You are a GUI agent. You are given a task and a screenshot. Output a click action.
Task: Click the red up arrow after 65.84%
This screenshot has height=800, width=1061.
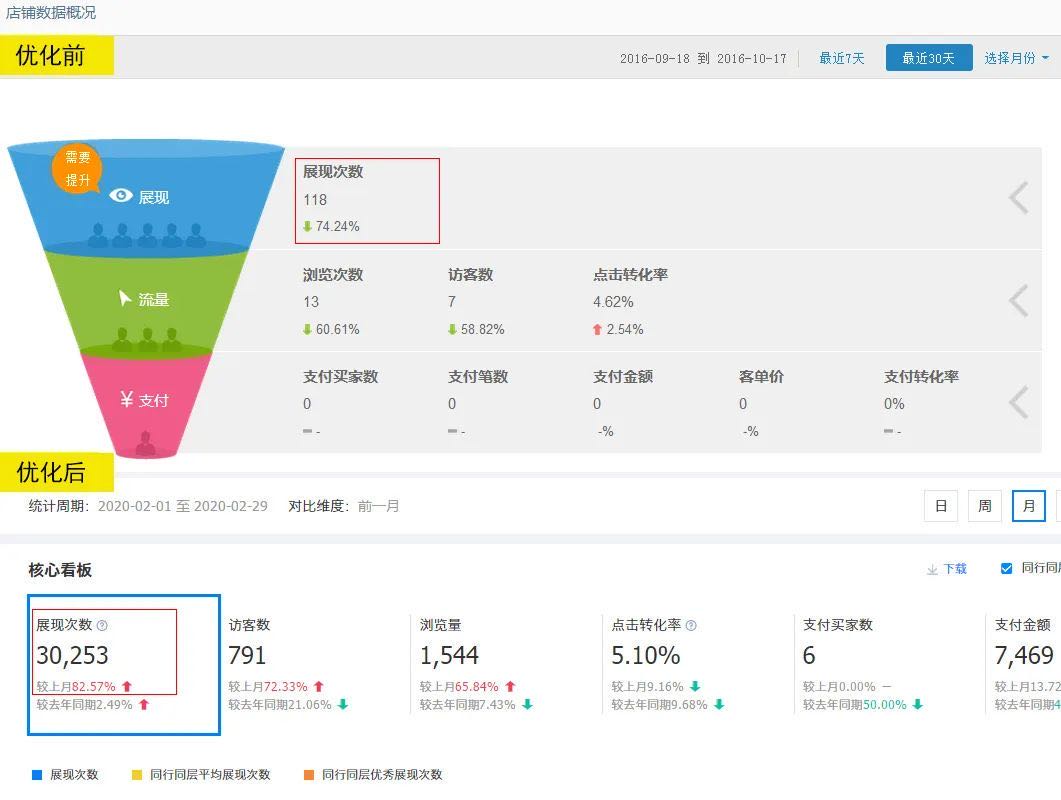(x=510, y=686)
